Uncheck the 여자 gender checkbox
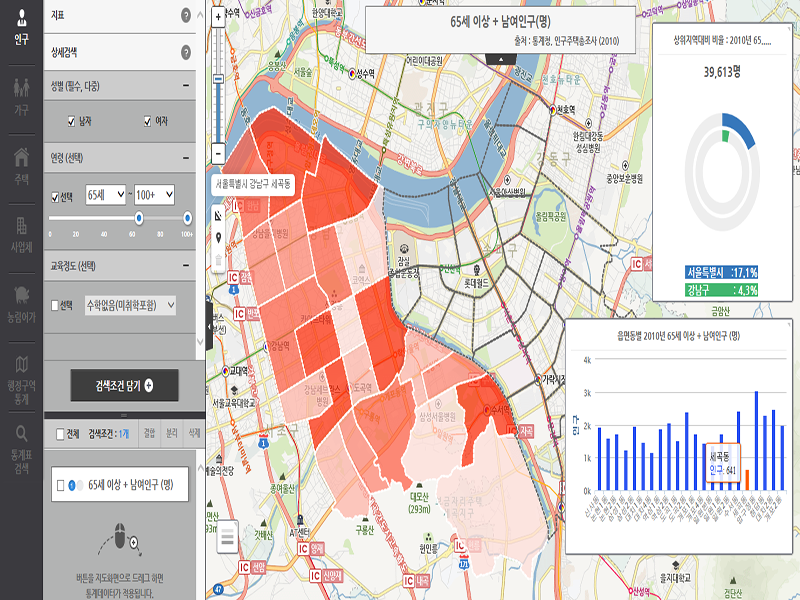The height and width of the screenshot is (600, 800). (148, 122)
